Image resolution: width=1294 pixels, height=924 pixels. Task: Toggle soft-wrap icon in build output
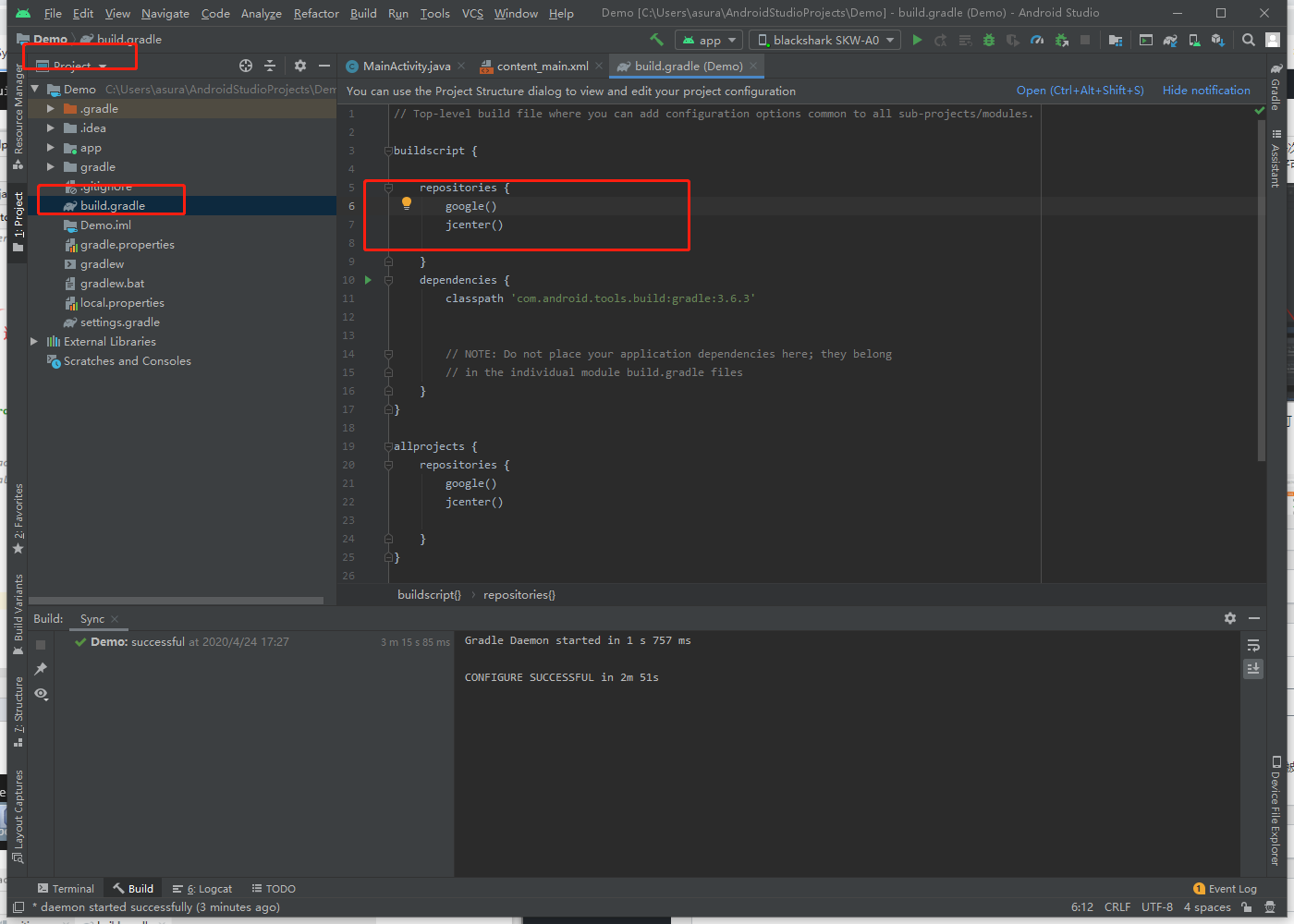[1253, 645]
